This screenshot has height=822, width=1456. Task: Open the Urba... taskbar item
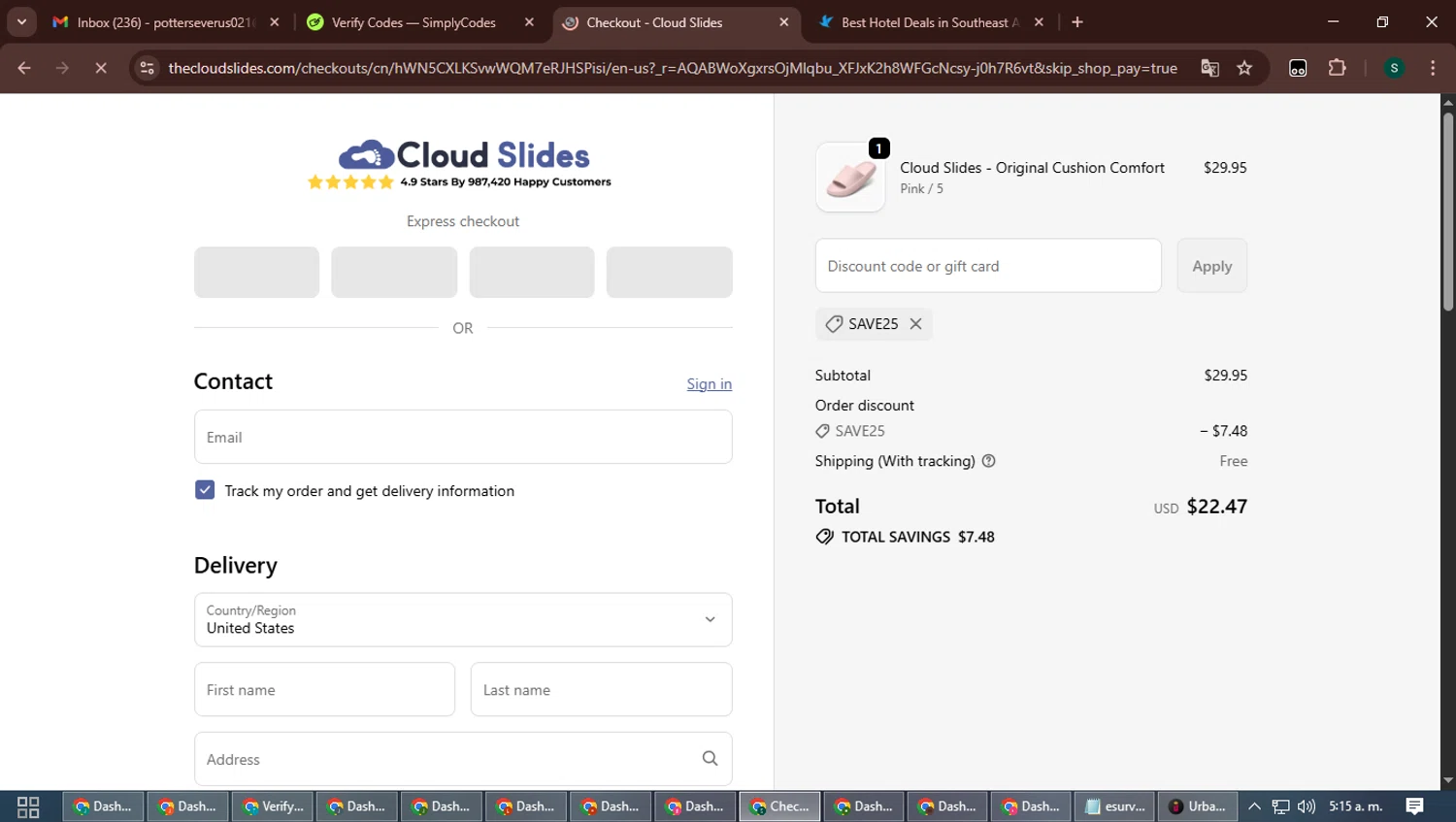(x=1198, y=806)
